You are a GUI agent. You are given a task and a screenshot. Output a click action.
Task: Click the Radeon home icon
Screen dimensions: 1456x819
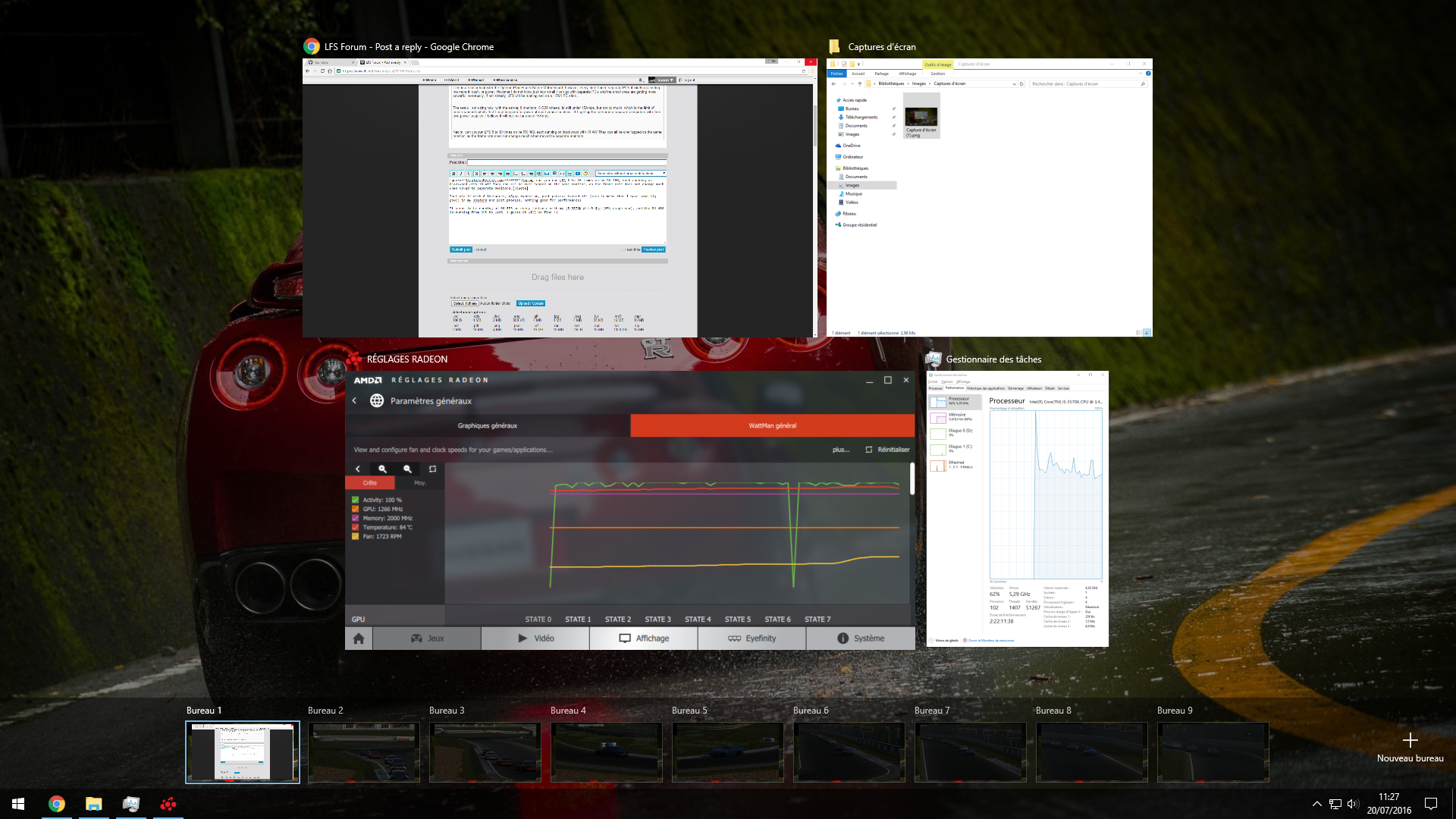[x=359, y=639]
